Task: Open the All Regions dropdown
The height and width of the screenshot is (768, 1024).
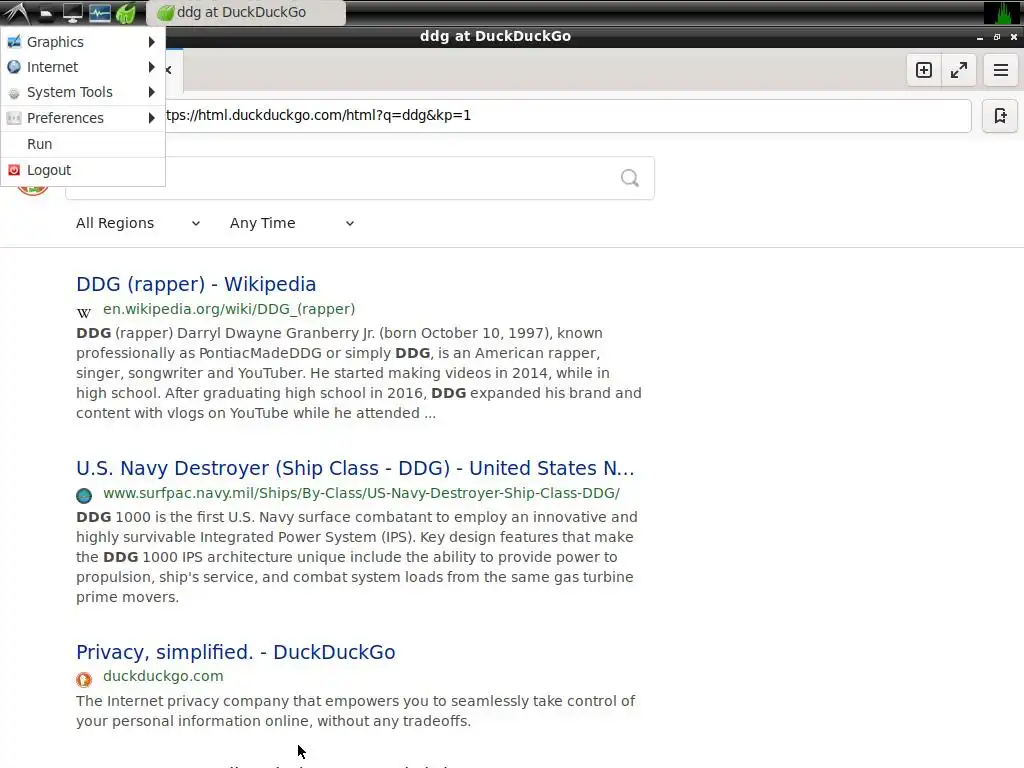Action: point(138,223)
